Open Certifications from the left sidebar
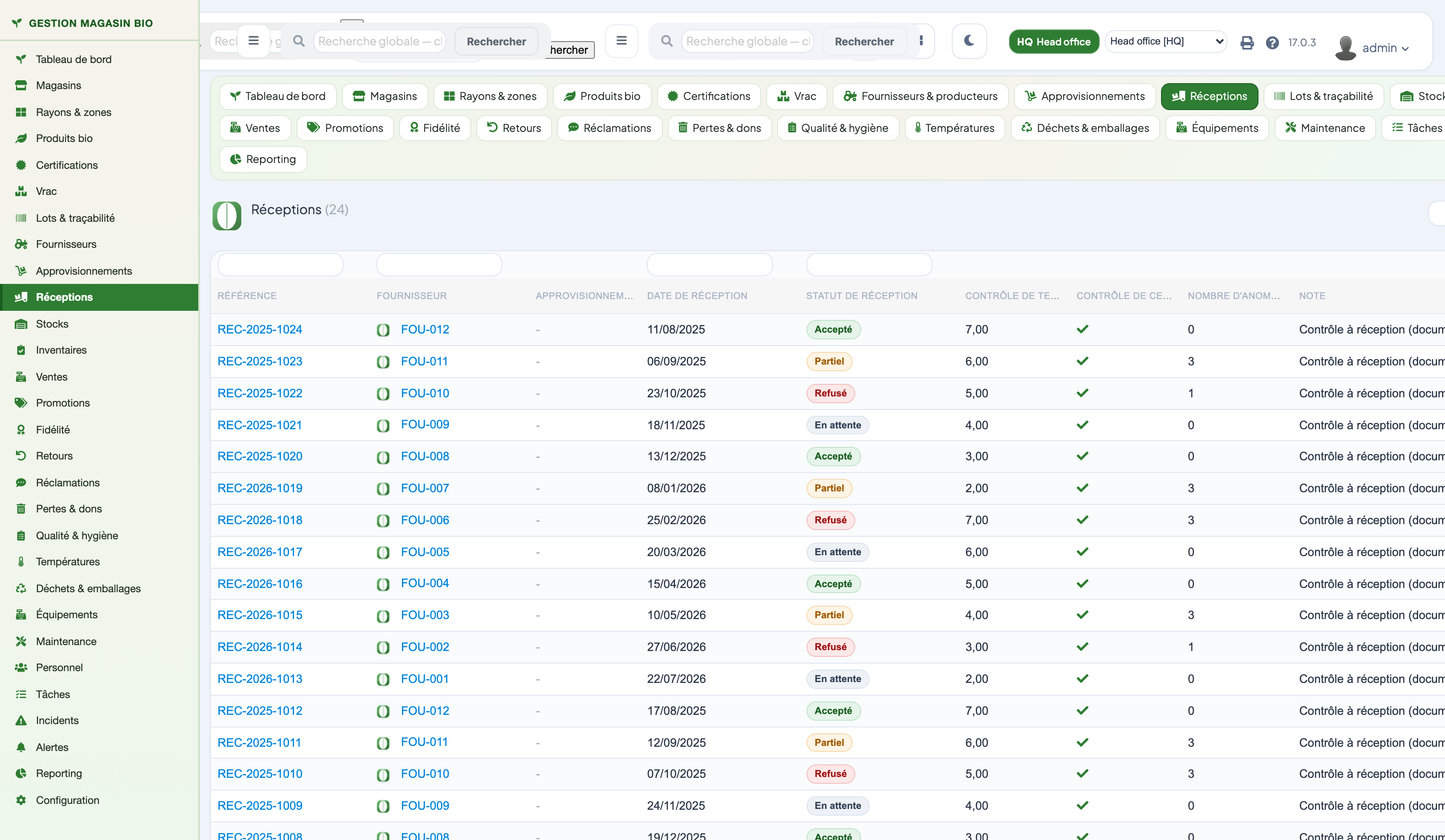 coord(99,165)
